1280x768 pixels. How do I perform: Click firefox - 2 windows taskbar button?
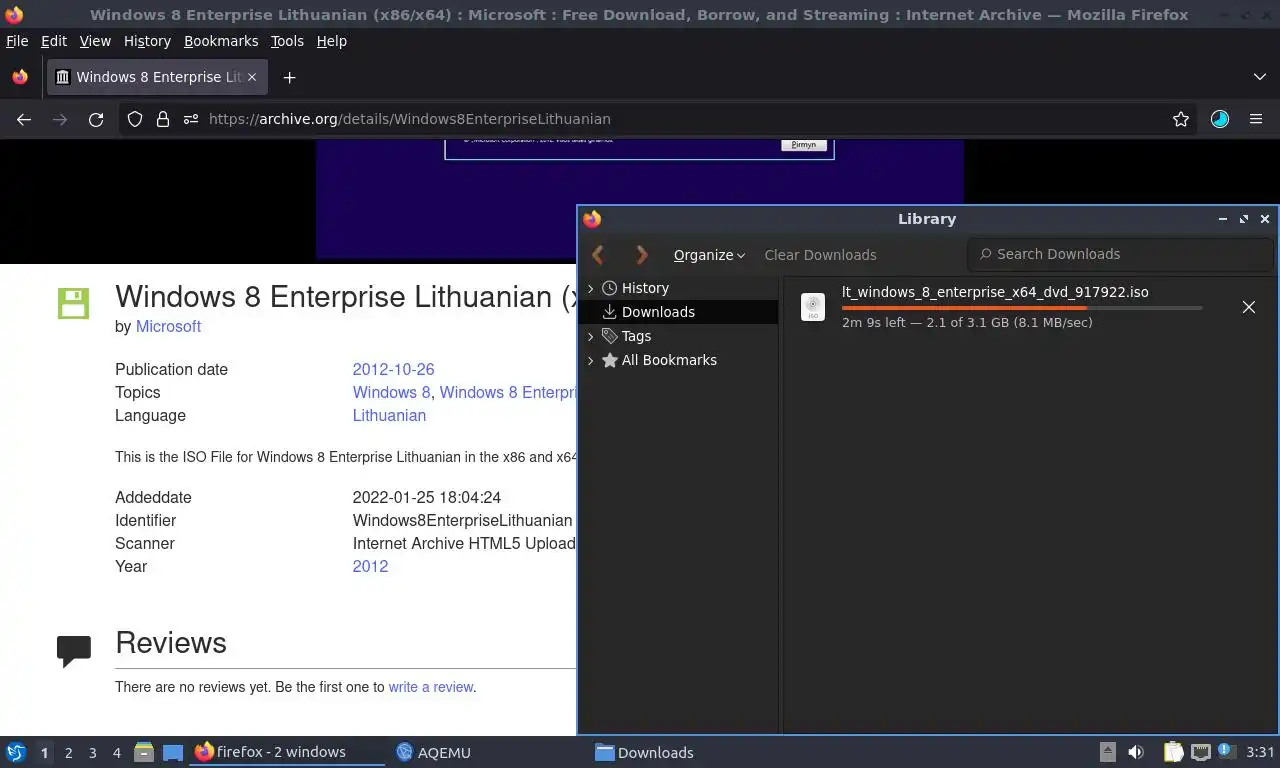[287, 752]
